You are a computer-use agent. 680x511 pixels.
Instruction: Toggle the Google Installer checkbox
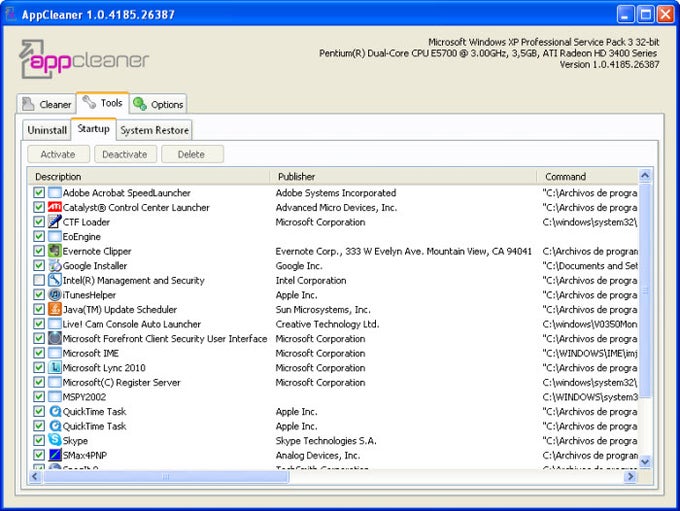point(39,265)
